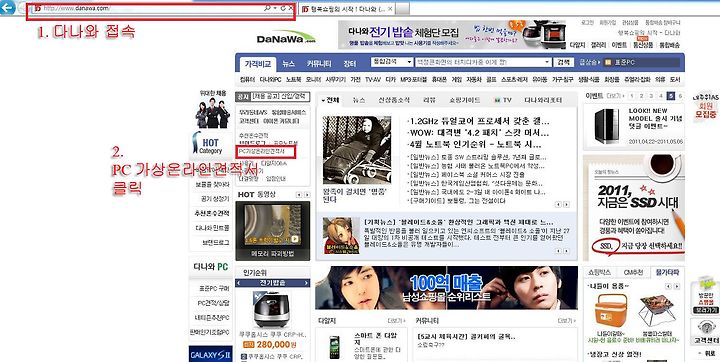The image size is (720, 362).
Task: Open the 다나와리포터 tab
Action: point(544,100)
